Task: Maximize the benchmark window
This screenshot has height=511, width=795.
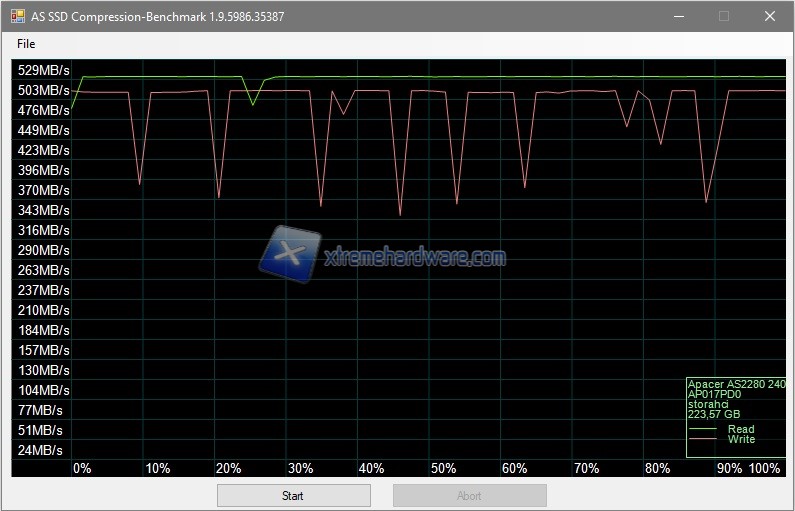Action: pos(724,16)
